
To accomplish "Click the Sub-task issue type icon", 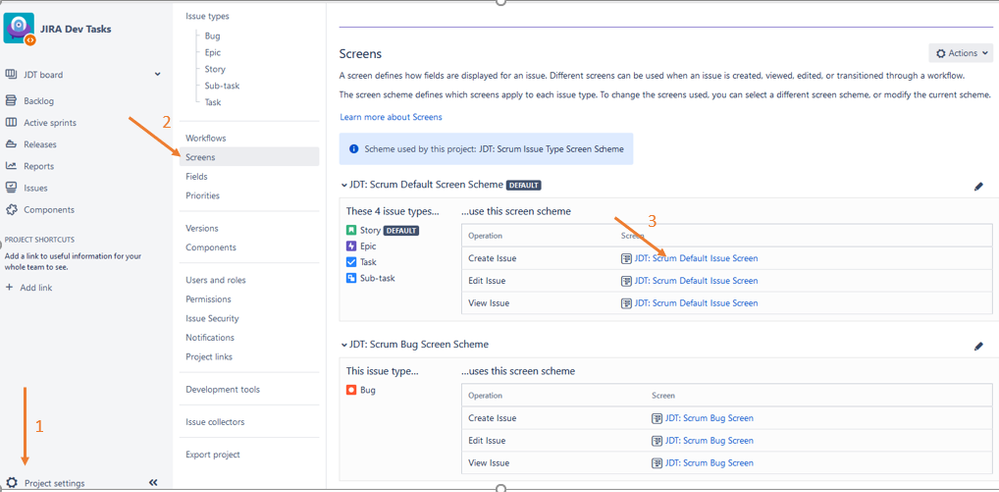I will pos(351,278).
